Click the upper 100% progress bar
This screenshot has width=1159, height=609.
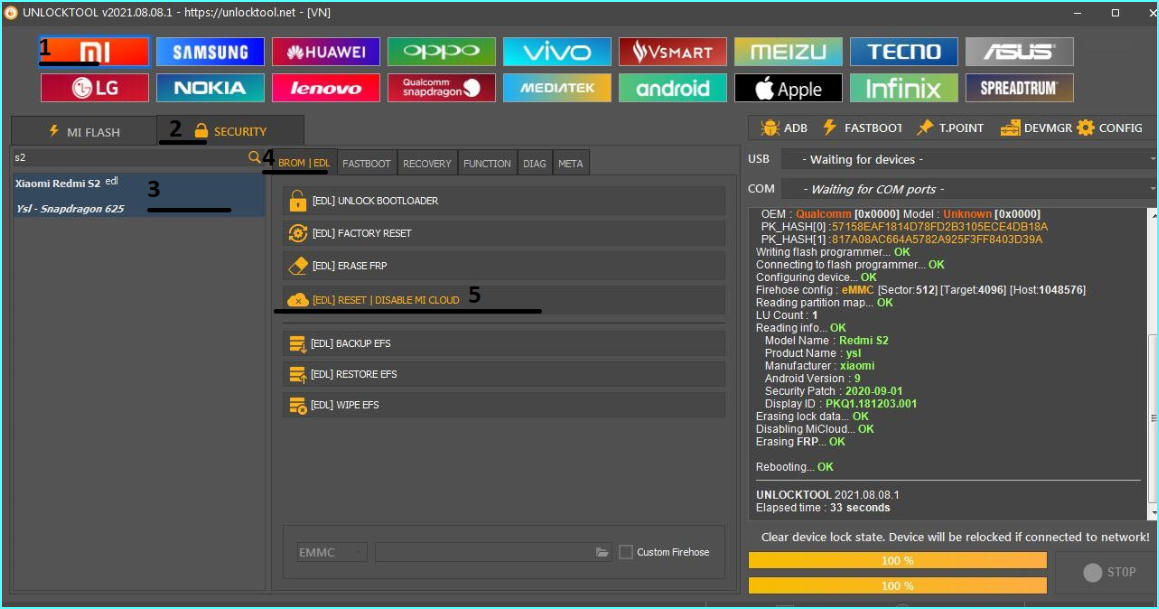897,561
